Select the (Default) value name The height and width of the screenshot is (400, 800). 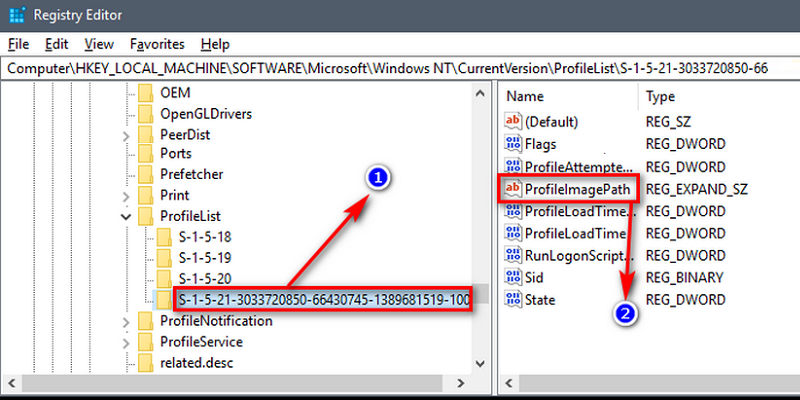[552, 122]
